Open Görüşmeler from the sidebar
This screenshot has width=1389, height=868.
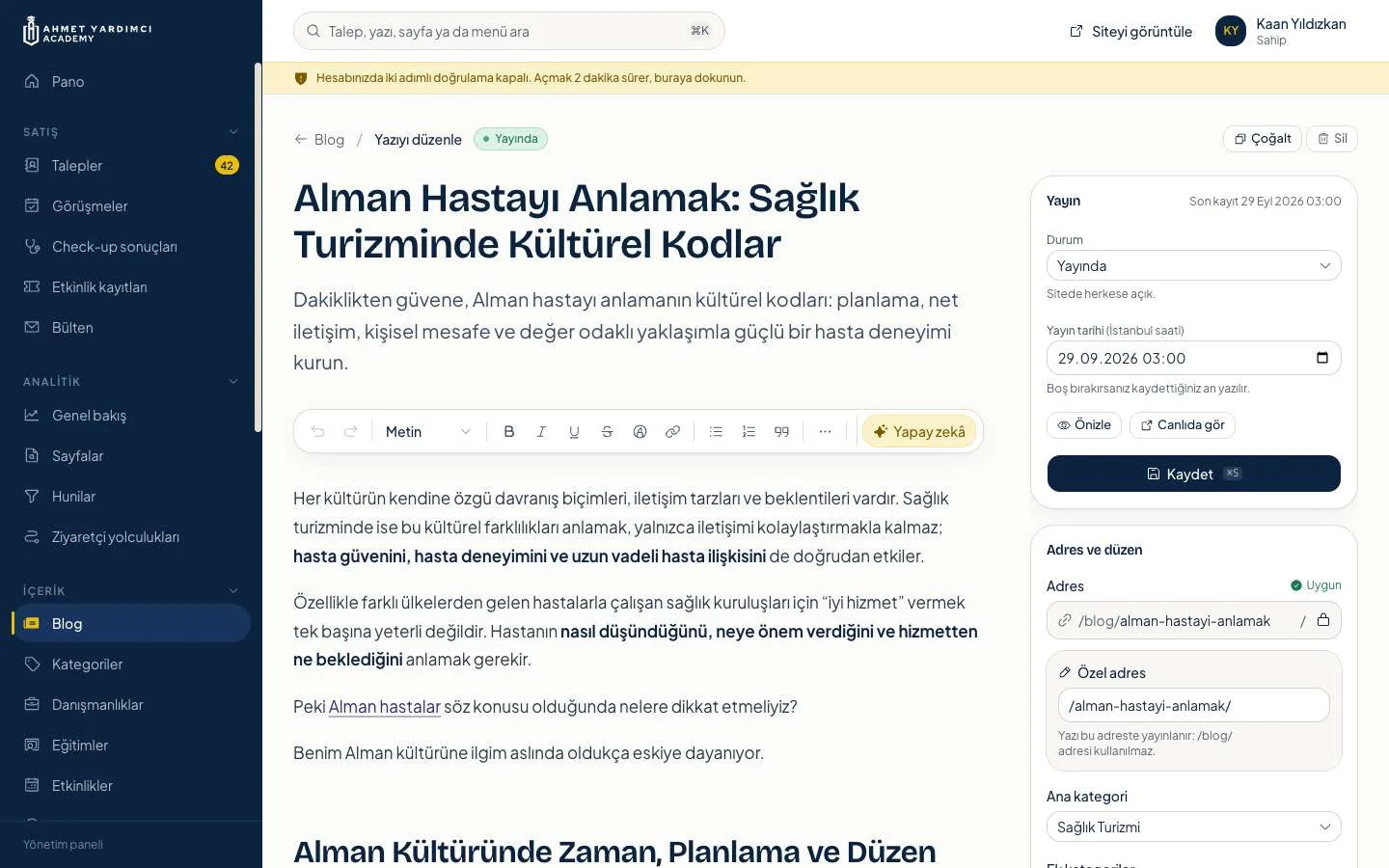click(131, 206)
